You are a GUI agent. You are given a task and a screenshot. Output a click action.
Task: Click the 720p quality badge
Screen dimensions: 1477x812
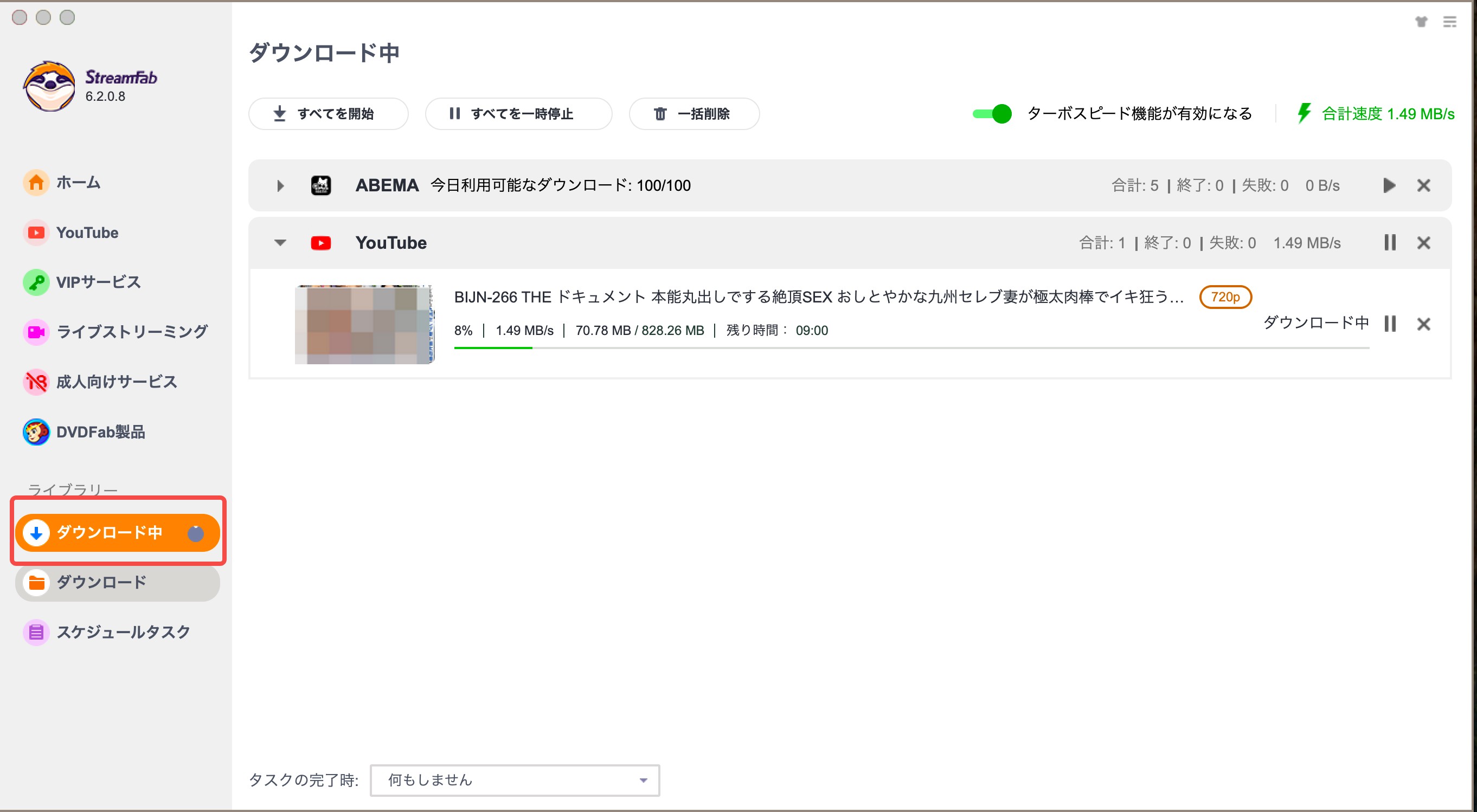(1225, 297)
